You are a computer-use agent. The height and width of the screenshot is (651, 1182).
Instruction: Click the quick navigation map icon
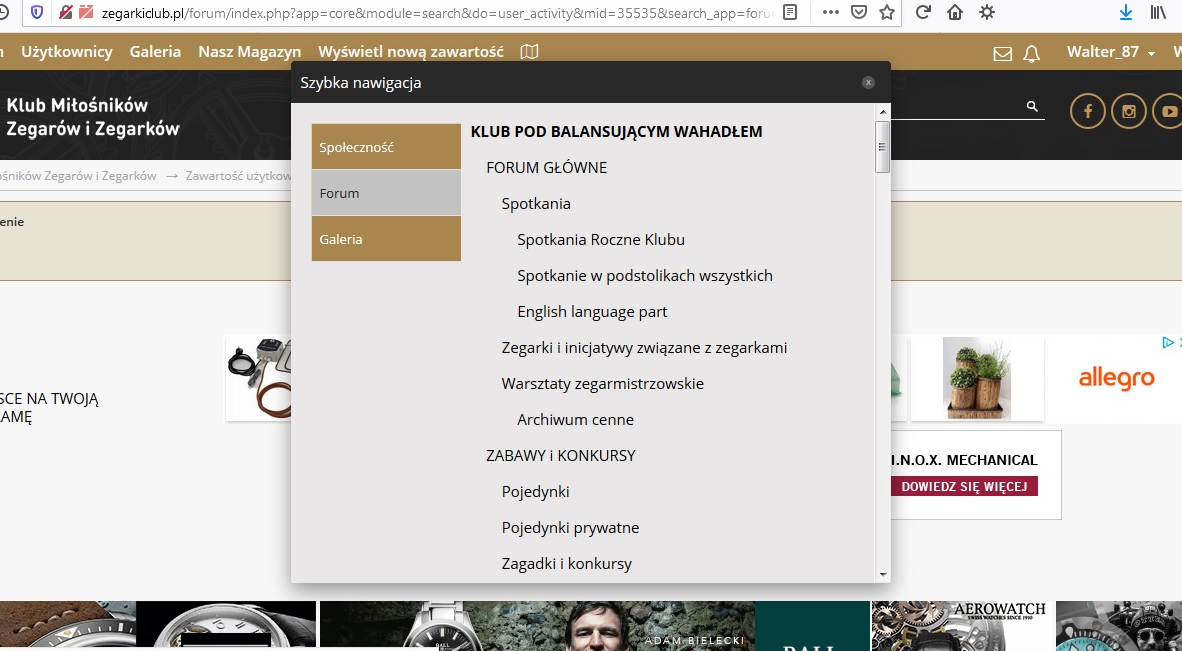(x=529, y=52)
